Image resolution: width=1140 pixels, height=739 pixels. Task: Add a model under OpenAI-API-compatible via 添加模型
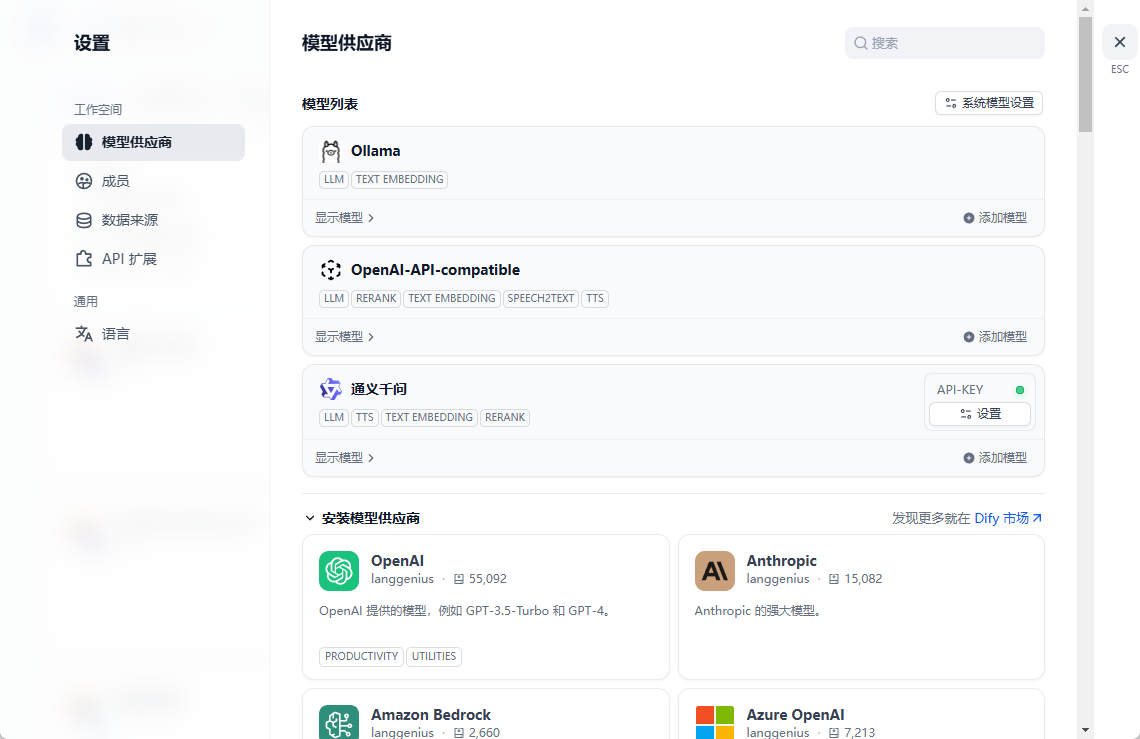995,336
